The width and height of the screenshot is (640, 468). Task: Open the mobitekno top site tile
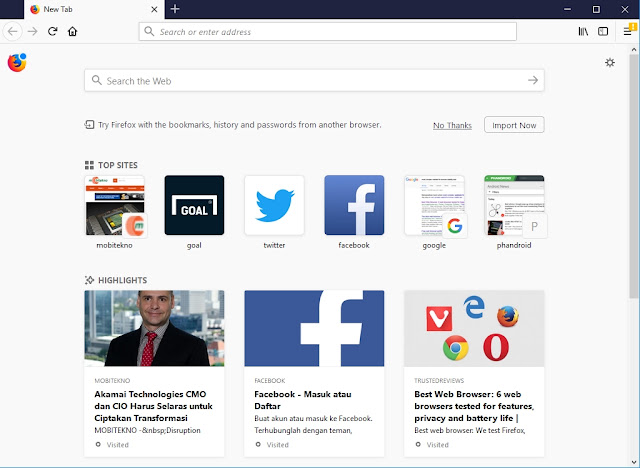pyautogui.click(x=114, y=205)
